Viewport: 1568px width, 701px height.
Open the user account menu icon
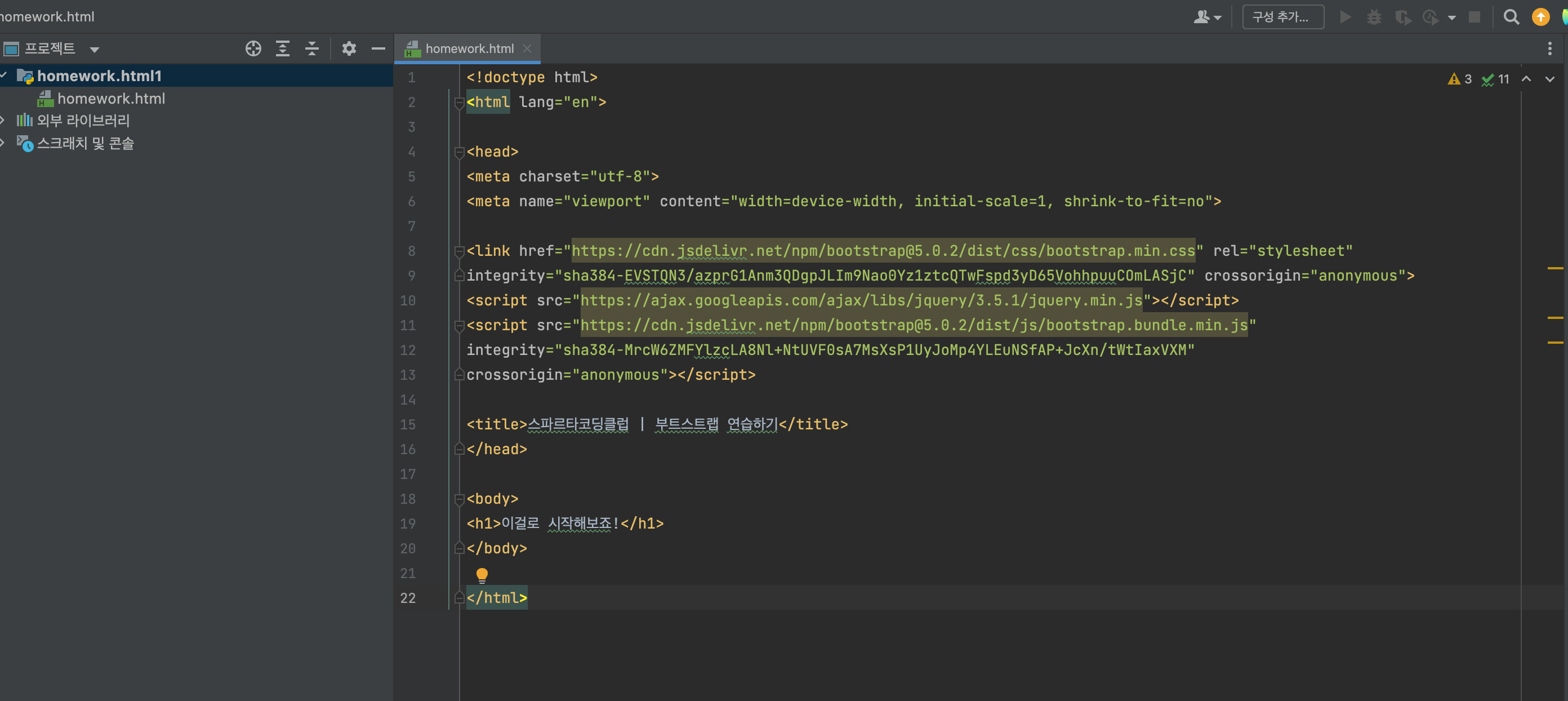click(1207, 17)
